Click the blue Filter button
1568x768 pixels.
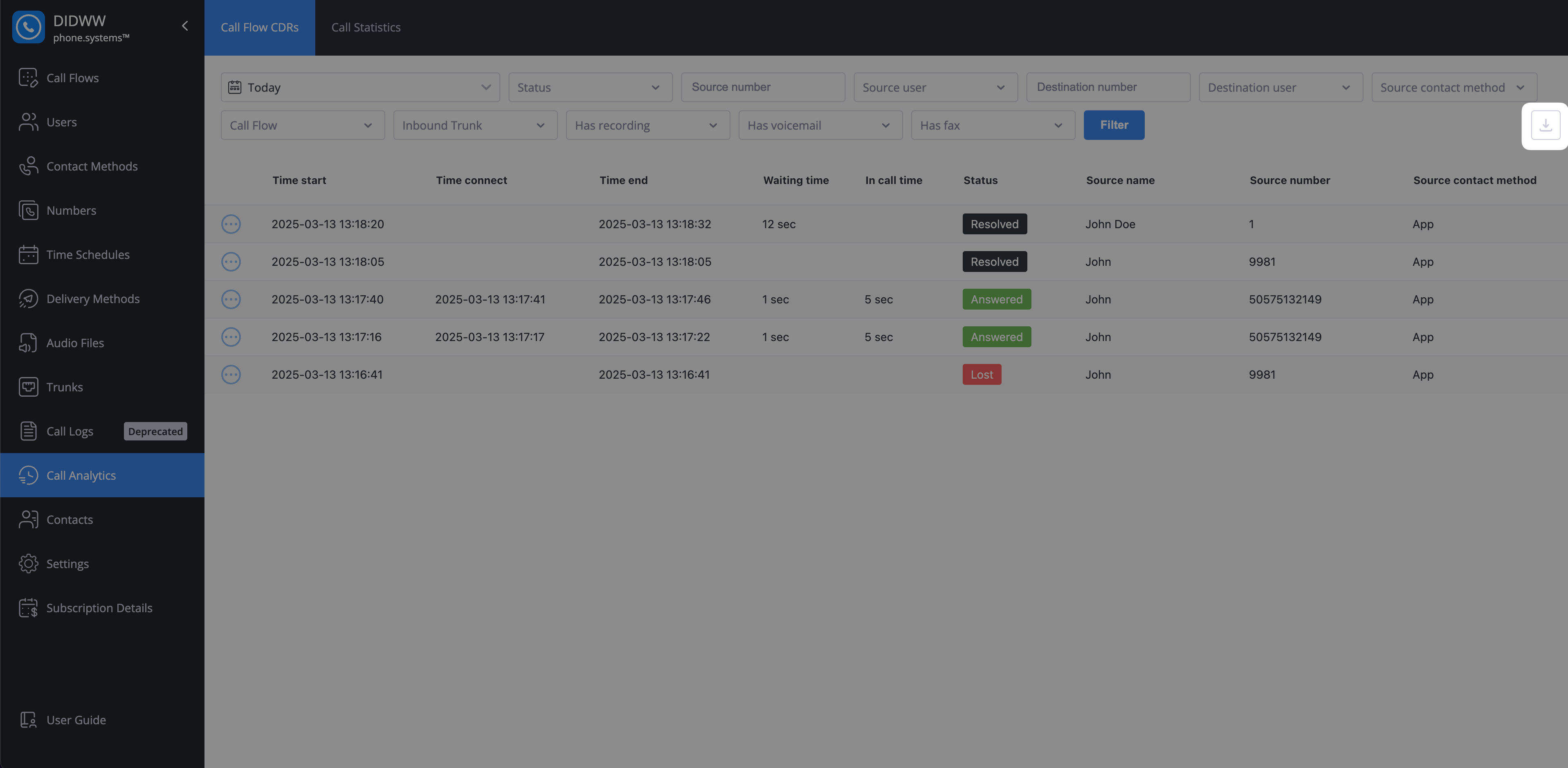(x=1113, y=126)
